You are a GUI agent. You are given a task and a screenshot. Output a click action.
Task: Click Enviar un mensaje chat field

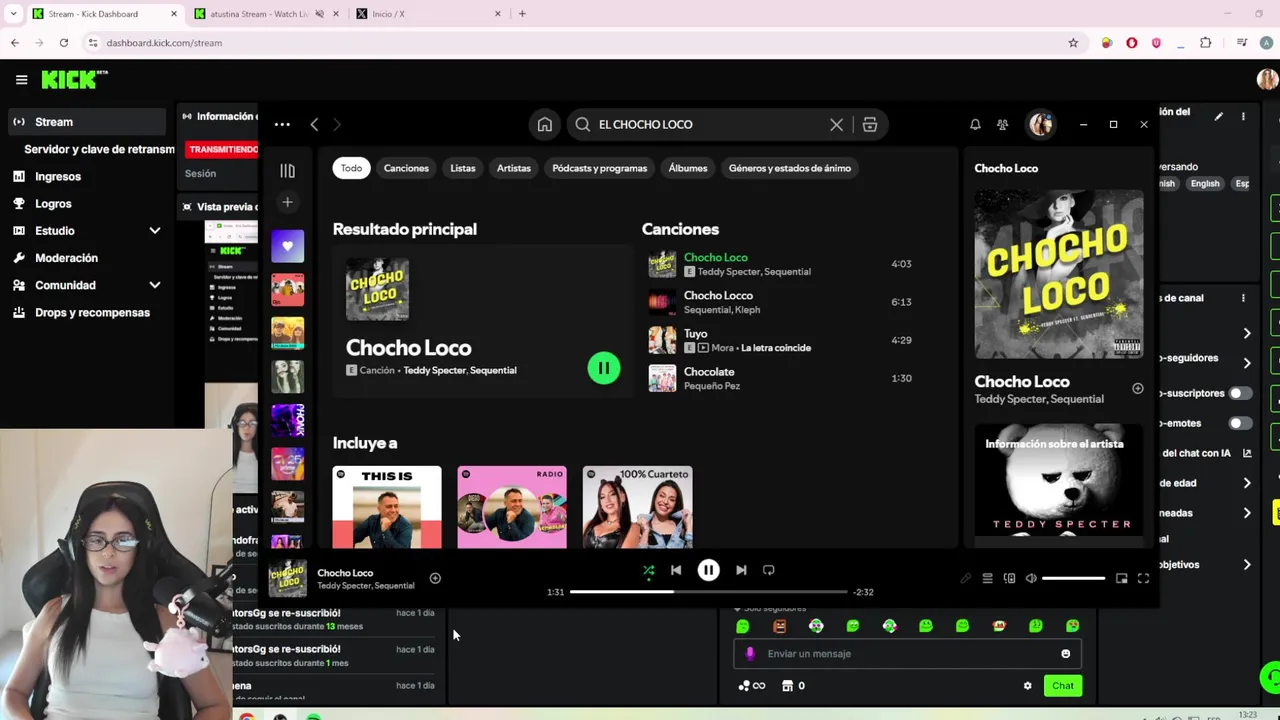tap(908, 654)
